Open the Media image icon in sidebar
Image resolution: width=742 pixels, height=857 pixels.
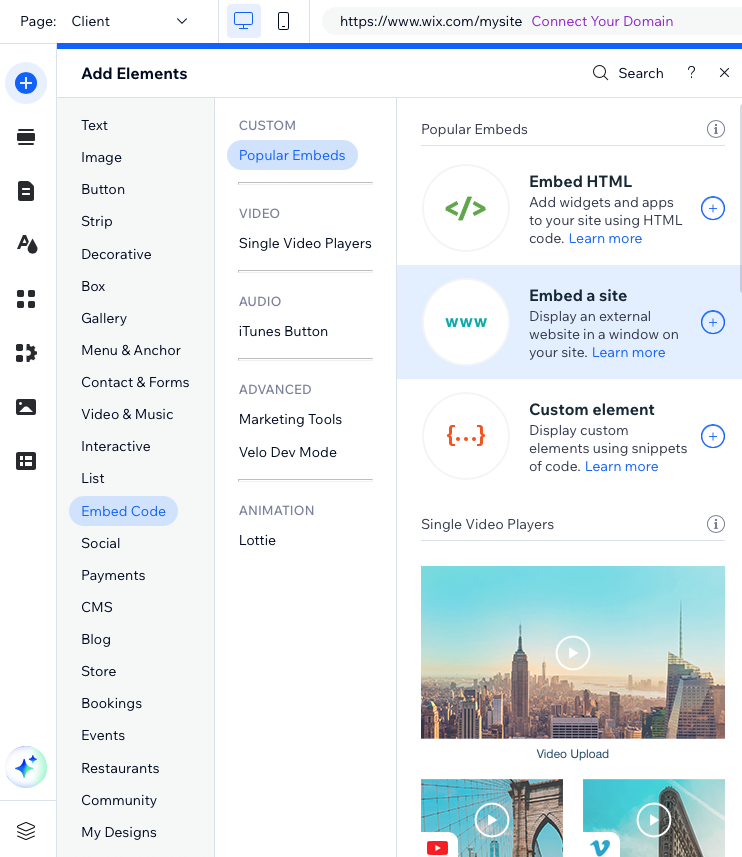(x=26, y=407)
